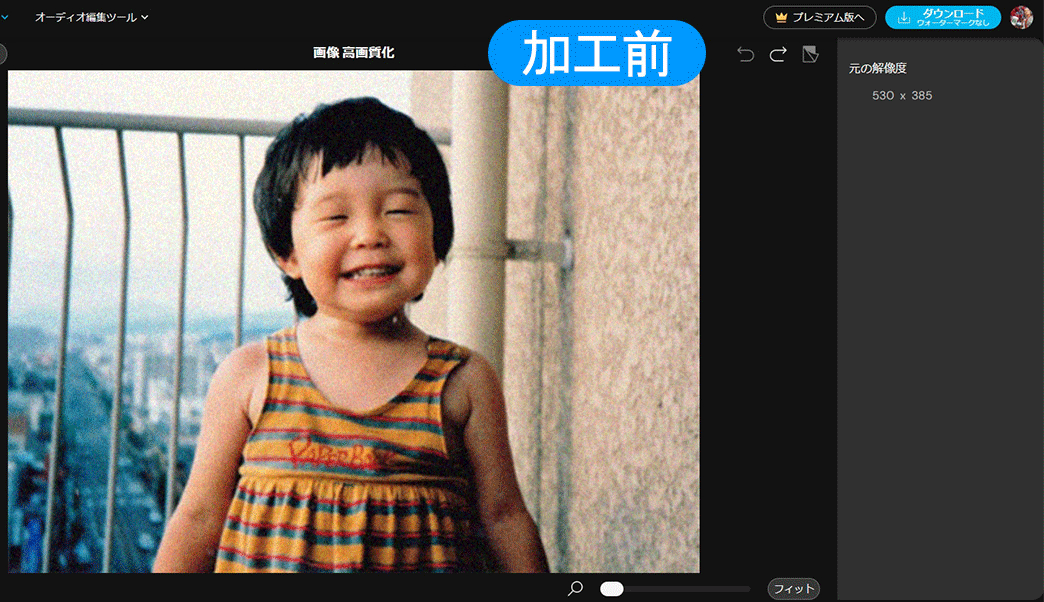Expand the chevron next to オーディオ編集ツール label
Screen dimensions: 1044x602
pyautogui.click(x=146, y=17)
